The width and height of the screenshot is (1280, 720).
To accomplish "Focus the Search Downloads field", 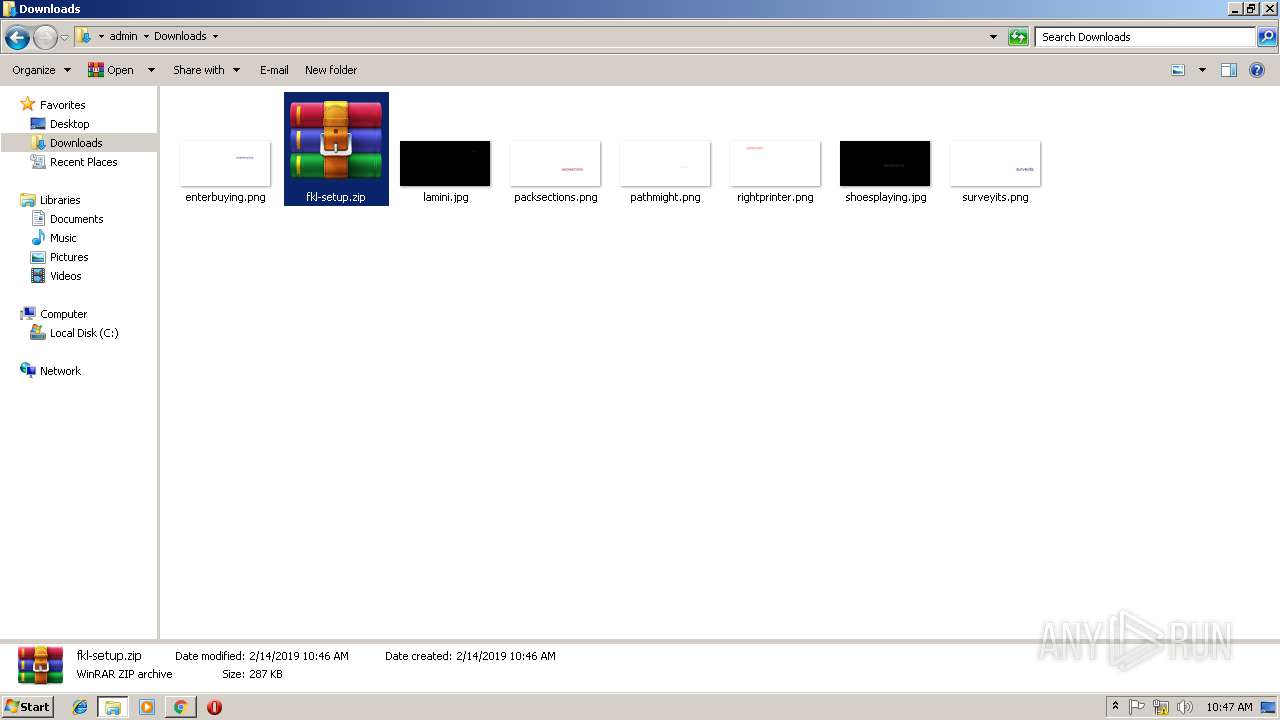I will point(1145,37).
